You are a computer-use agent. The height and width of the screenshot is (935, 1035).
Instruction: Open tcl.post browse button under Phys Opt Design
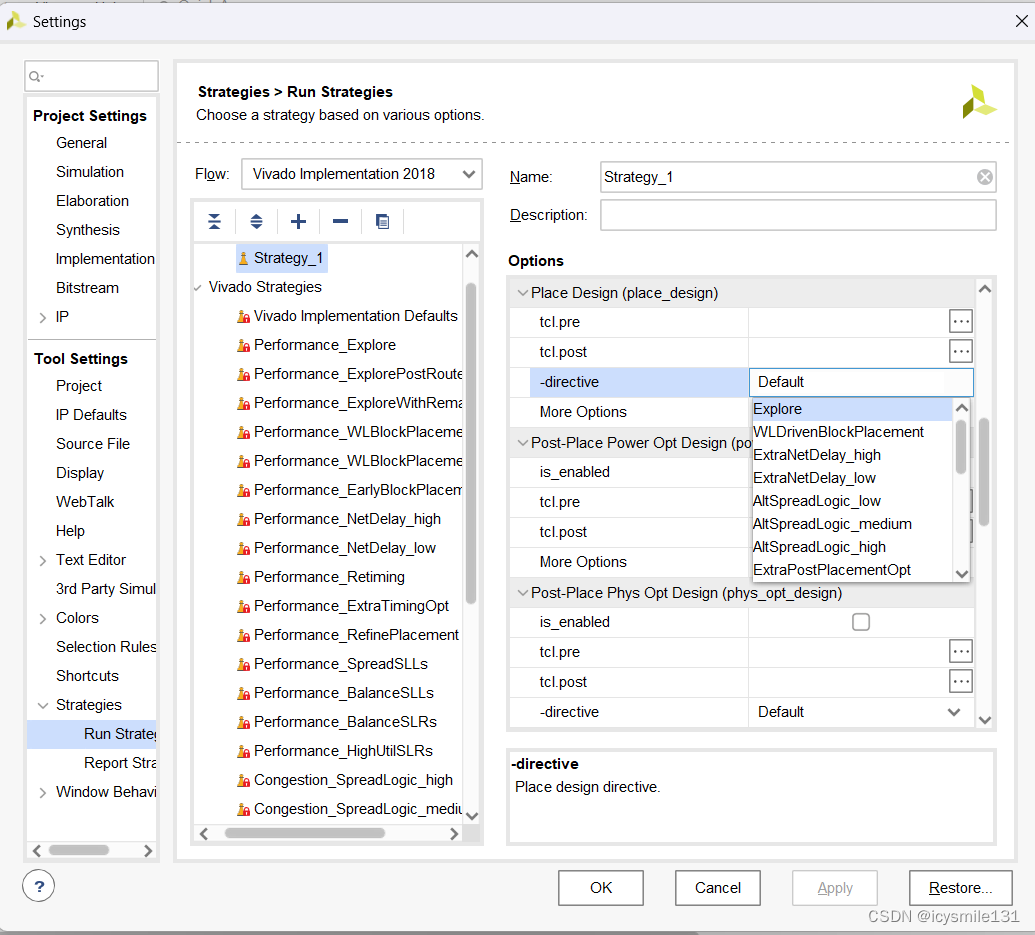(960, 682)
